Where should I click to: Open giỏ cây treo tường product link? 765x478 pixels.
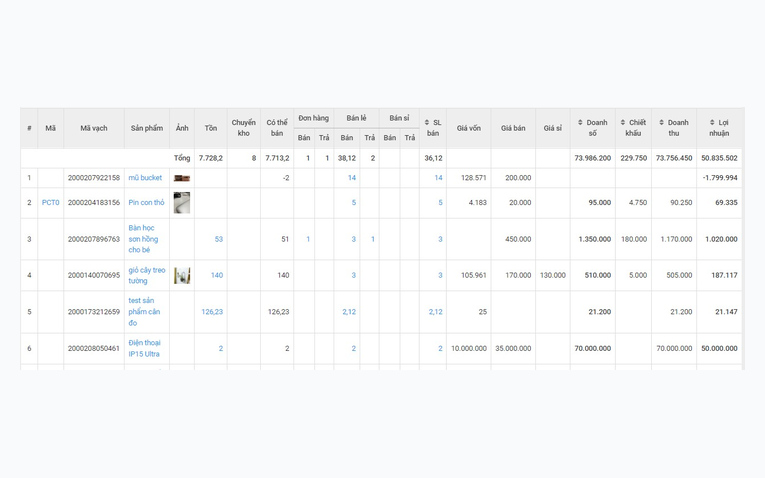click(147, 275)
